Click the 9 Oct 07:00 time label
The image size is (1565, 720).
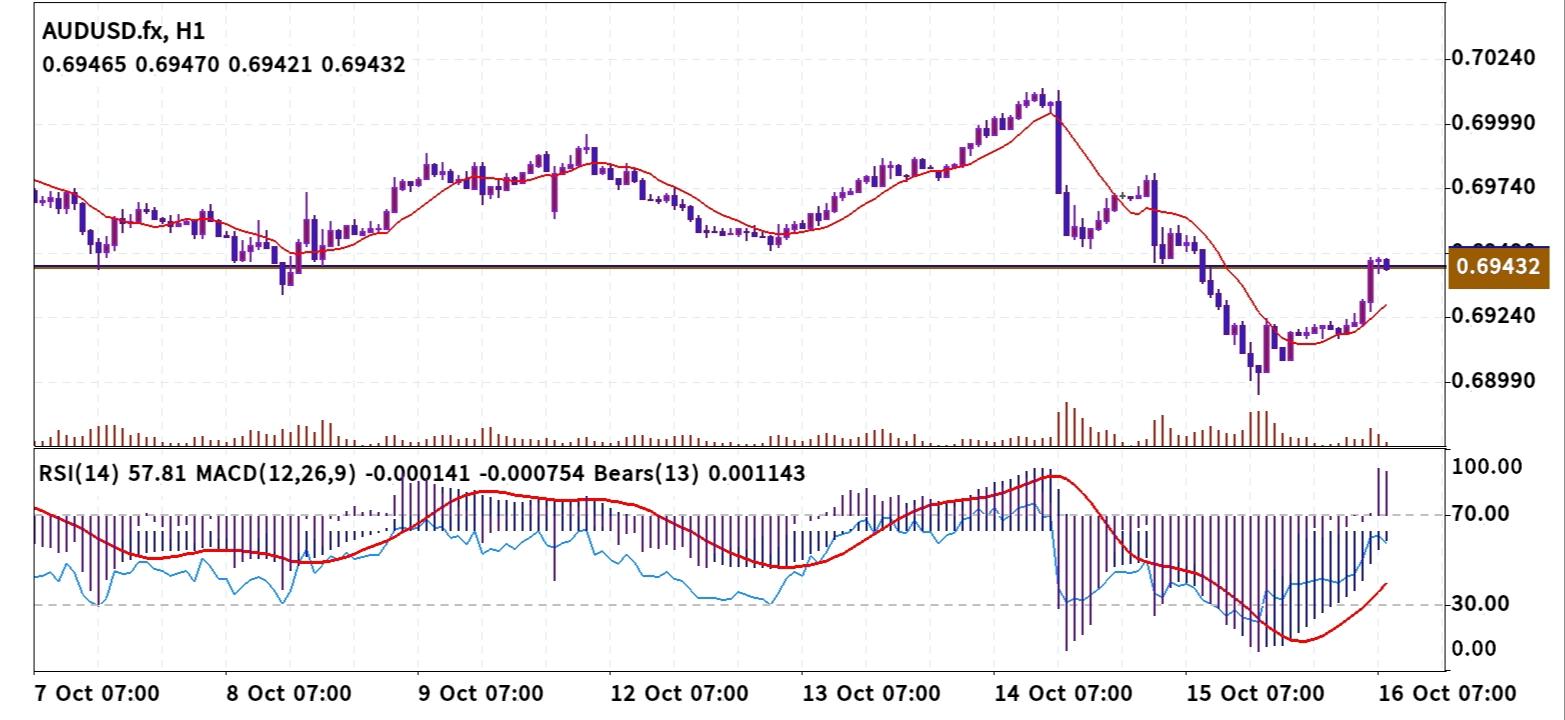click(480, 693)
